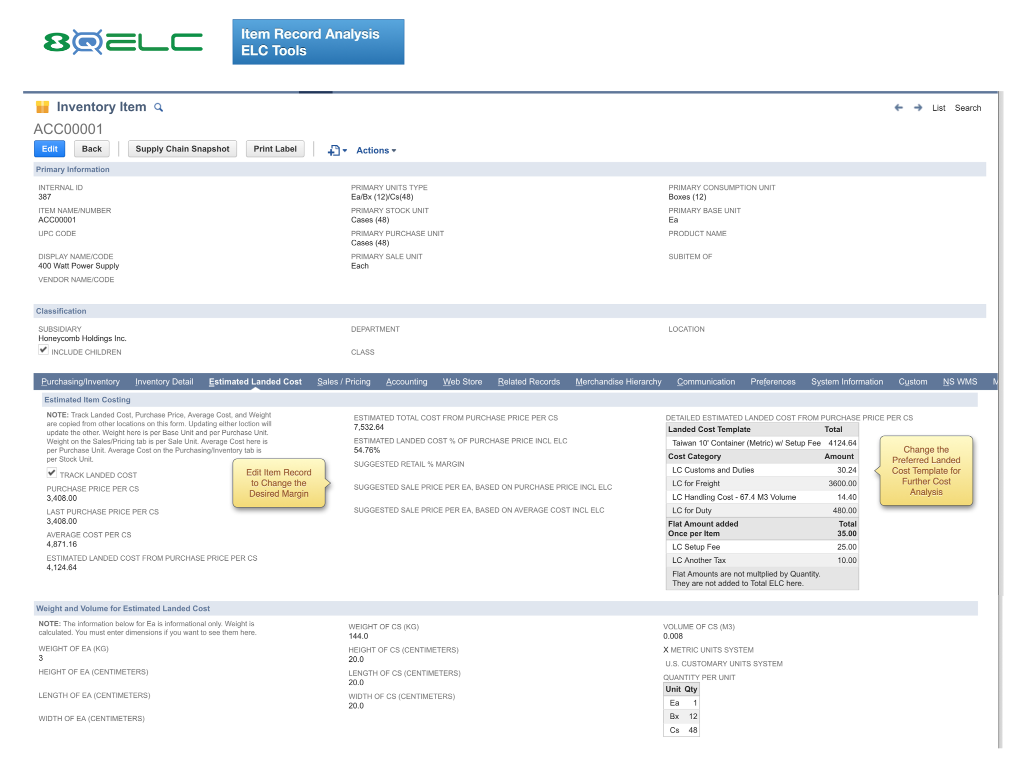Open the Actions dropdown menu
This screenshot has width=1024, height=768.
(376, 150)
